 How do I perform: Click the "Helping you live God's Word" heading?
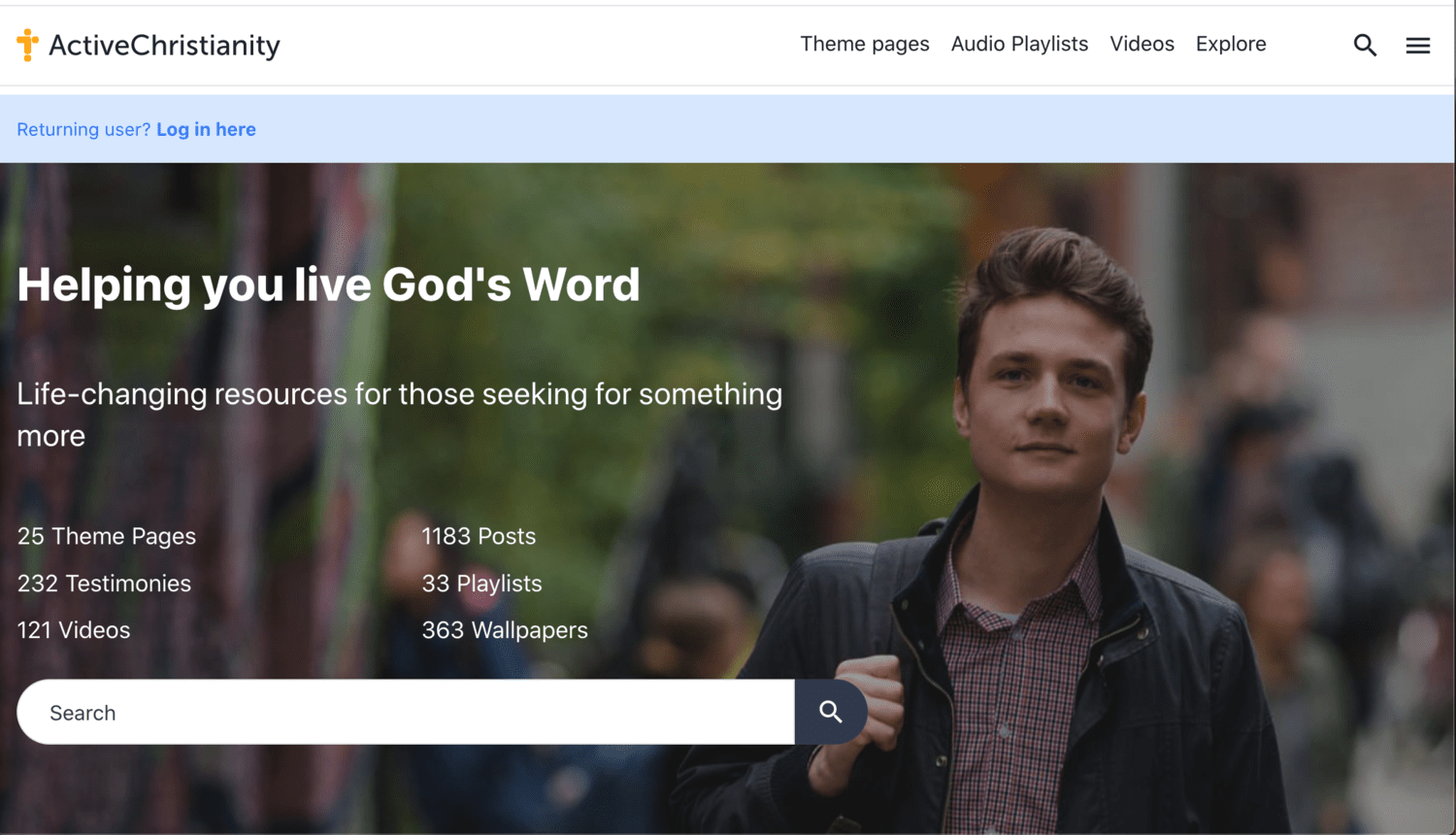pos(328,285)
